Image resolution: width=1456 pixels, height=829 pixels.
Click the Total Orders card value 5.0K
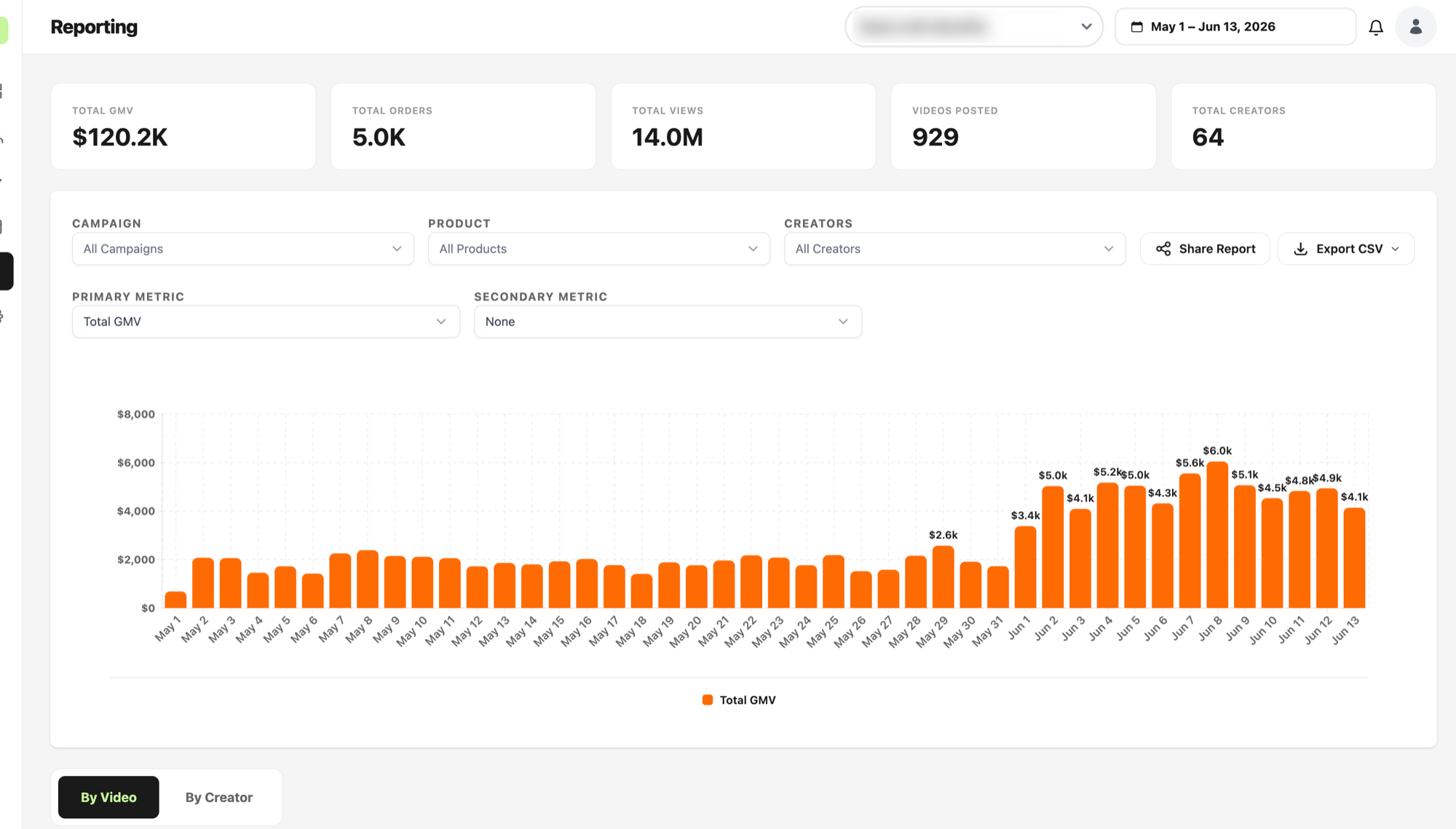[x=379, y=137]
